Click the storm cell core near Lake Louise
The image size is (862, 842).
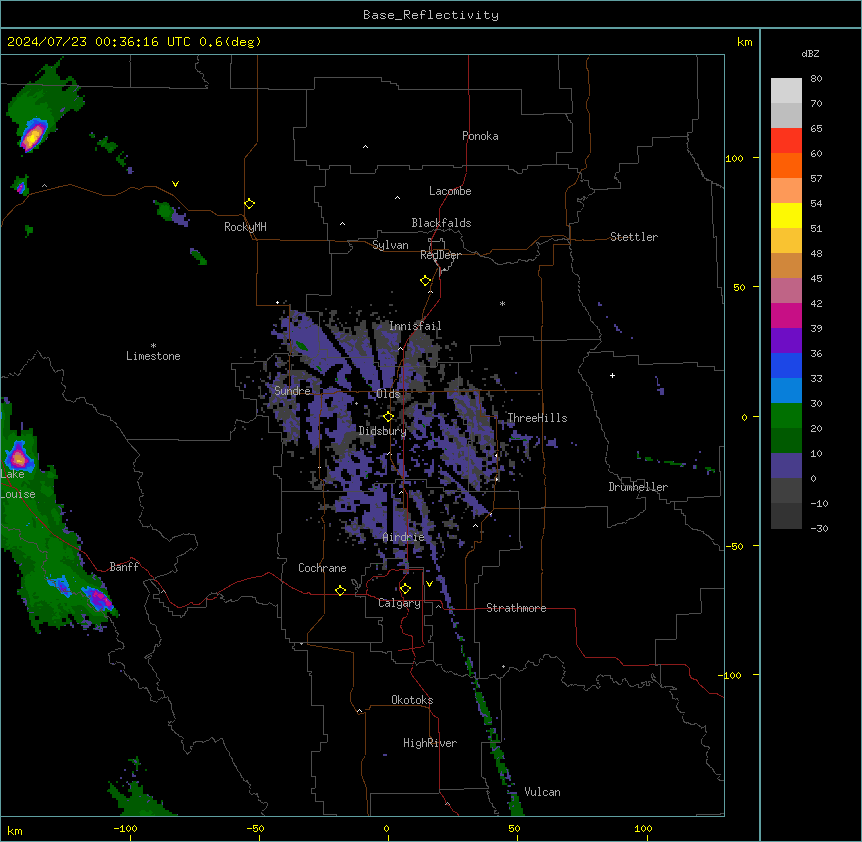pyautogui.click(x=19, y=457)
